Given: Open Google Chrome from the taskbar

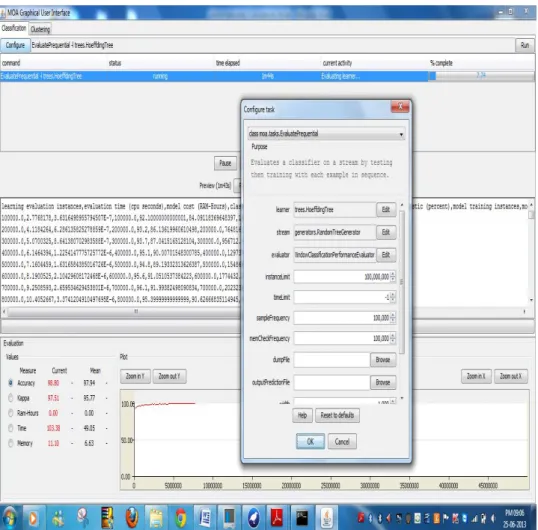Looking at the screenshot, I should pyautogui.click(x=180, y=518).
